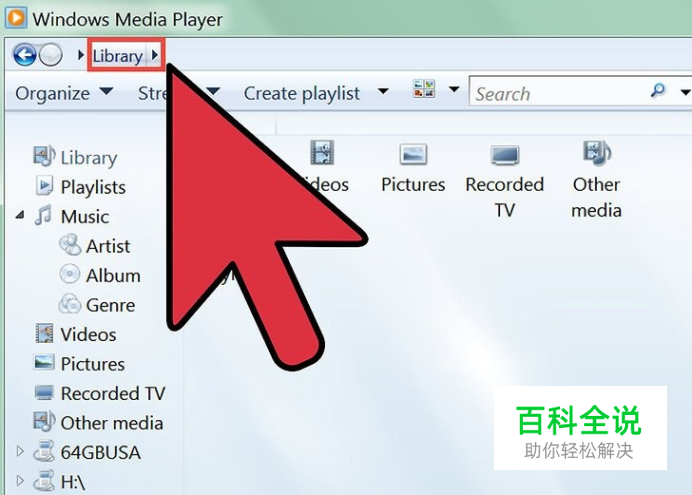
Task: Click the Album disc icon
Action: (70, 274)
